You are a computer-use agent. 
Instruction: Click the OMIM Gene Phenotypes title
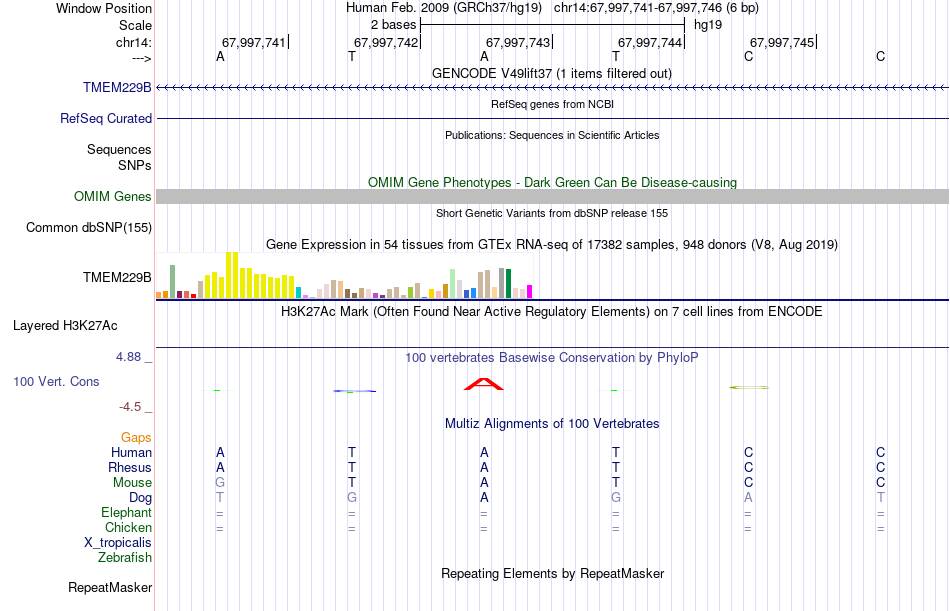coord(552,182)
